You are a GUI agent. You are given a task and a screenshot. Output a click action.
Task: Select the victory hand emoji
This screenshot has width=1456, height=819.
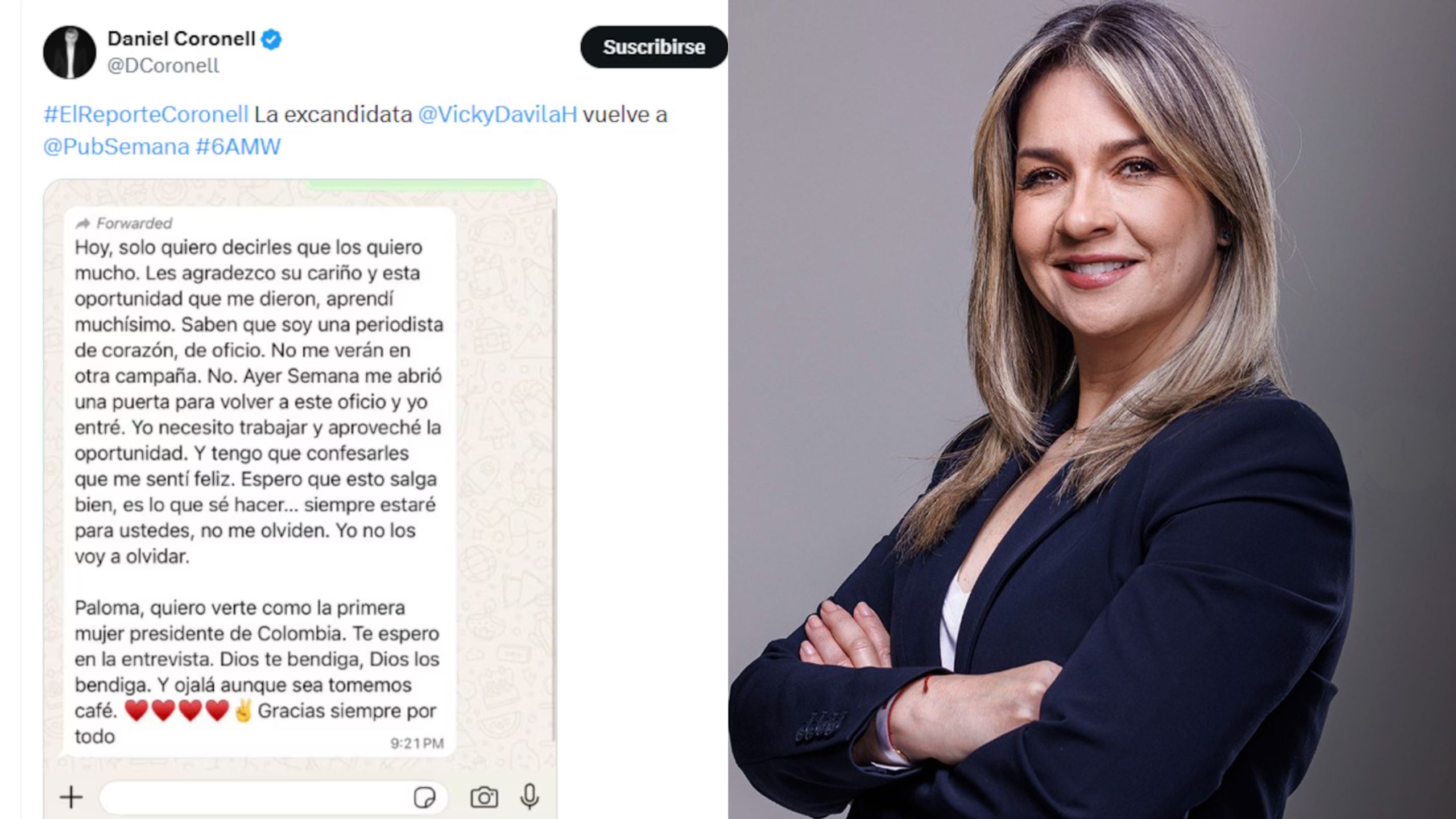tap(243, 711)
